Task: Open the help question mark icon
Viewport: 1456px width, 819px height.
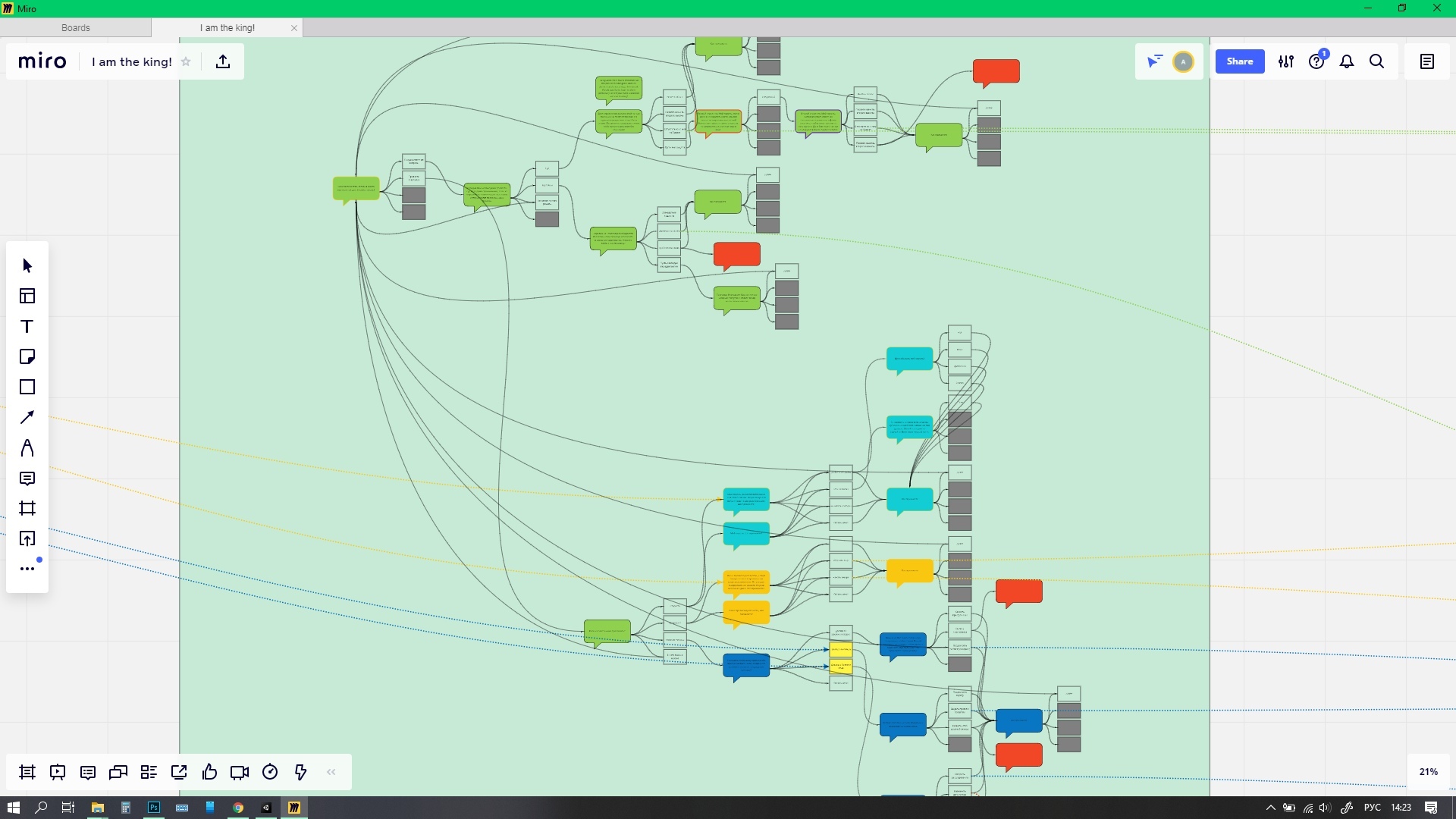Action: pos(1316,61)
